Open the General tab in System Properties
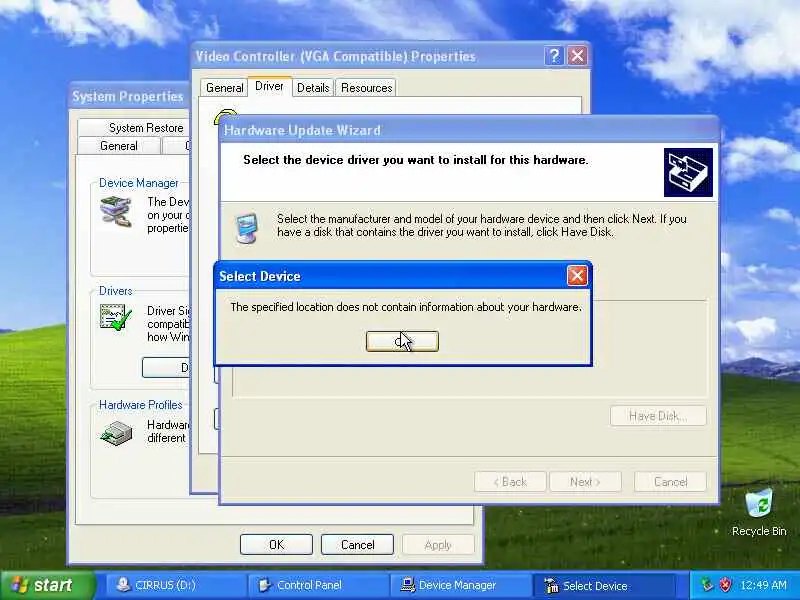The image size is (800, 600). 119,146
